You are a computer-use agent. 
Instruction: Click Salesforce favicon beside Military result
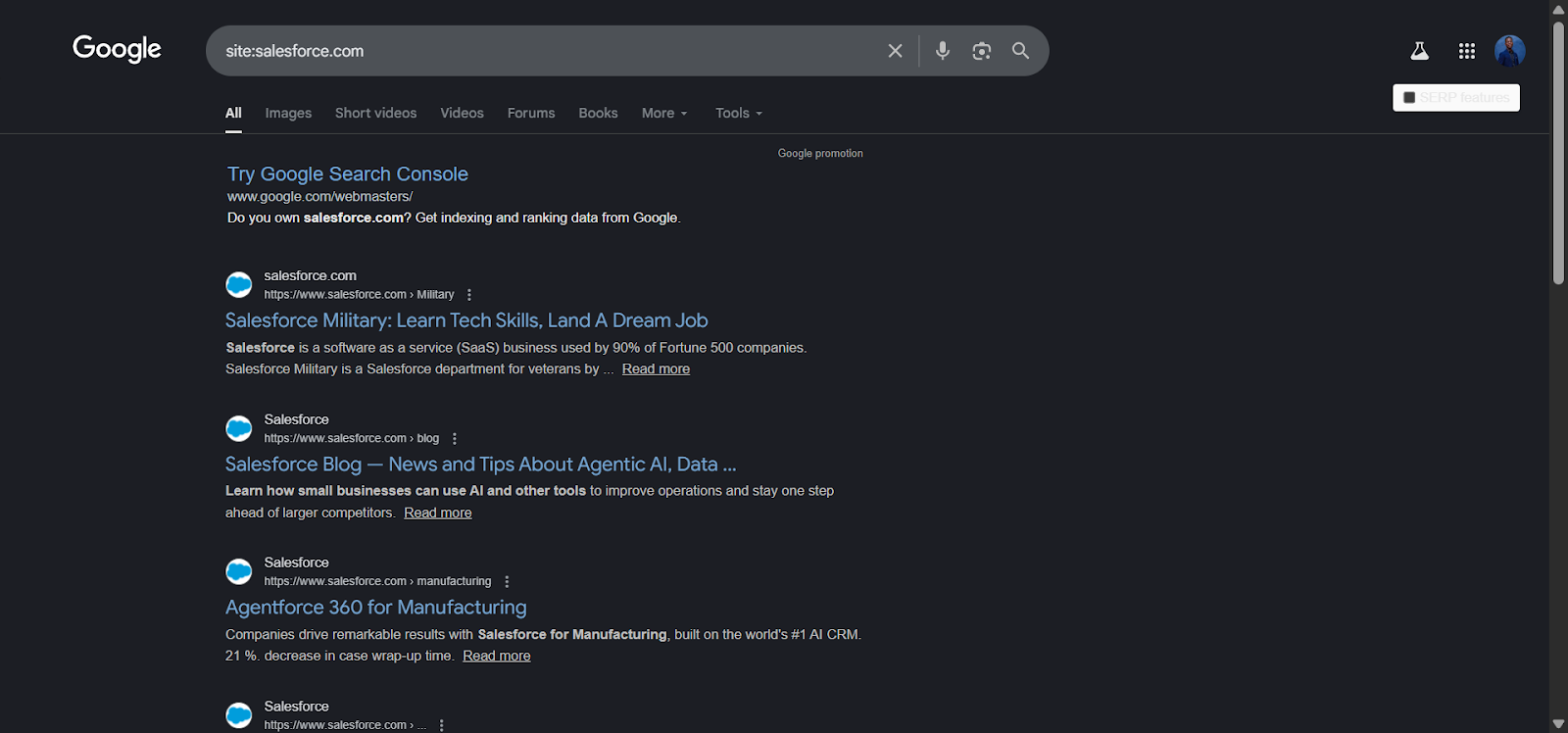tap(239, 285)
